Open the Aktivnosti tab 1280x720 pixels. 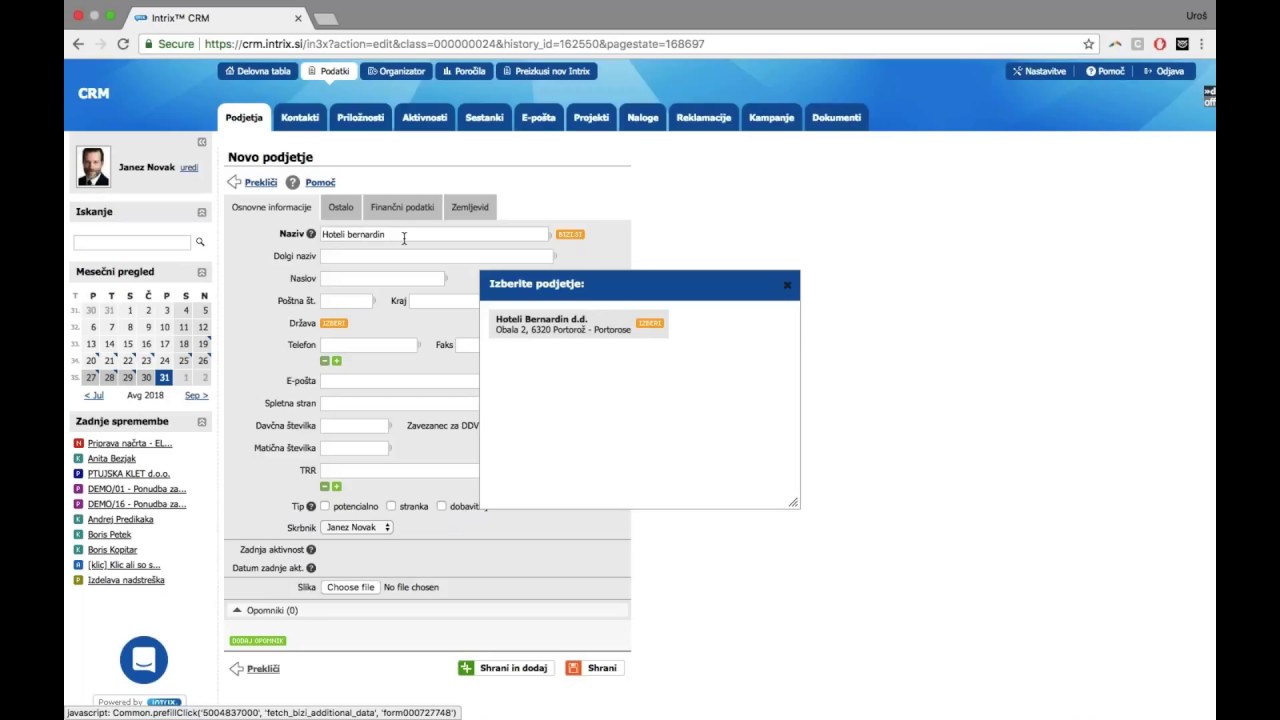[425, 117]
